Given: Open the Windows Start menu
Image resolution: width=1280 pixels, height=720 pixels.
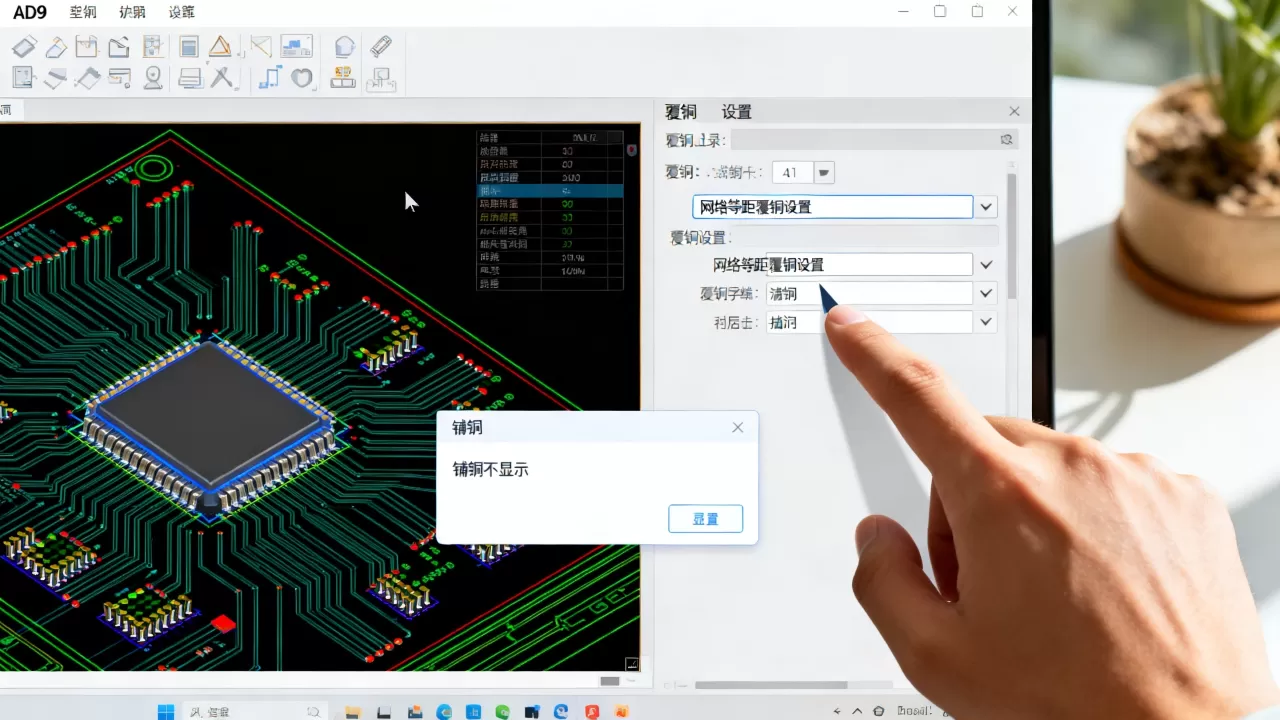Looking at the screenshot, I should pos(166,711).
